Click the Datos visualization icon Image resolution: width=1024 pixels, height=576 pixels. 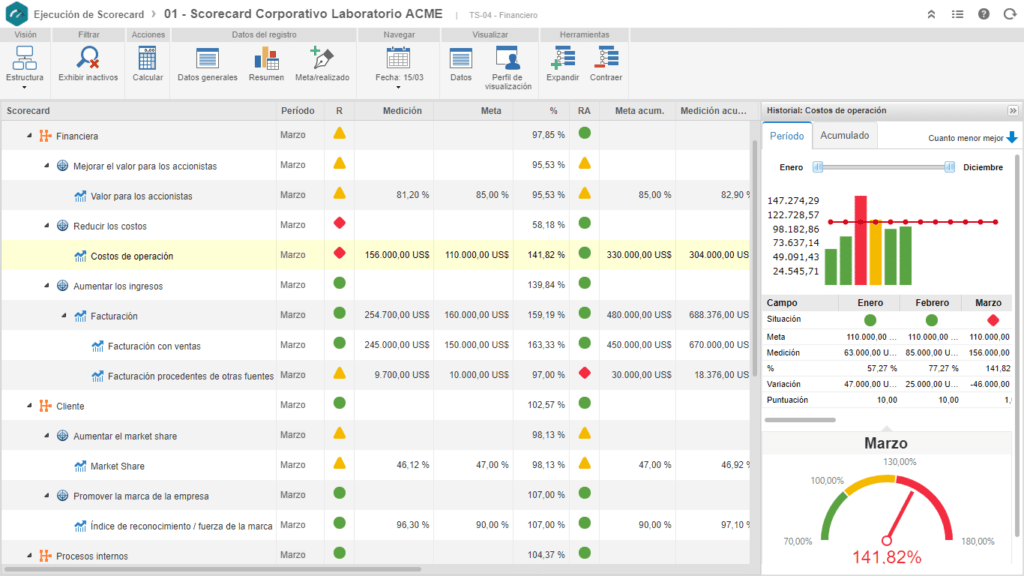[x=461, y=59]
